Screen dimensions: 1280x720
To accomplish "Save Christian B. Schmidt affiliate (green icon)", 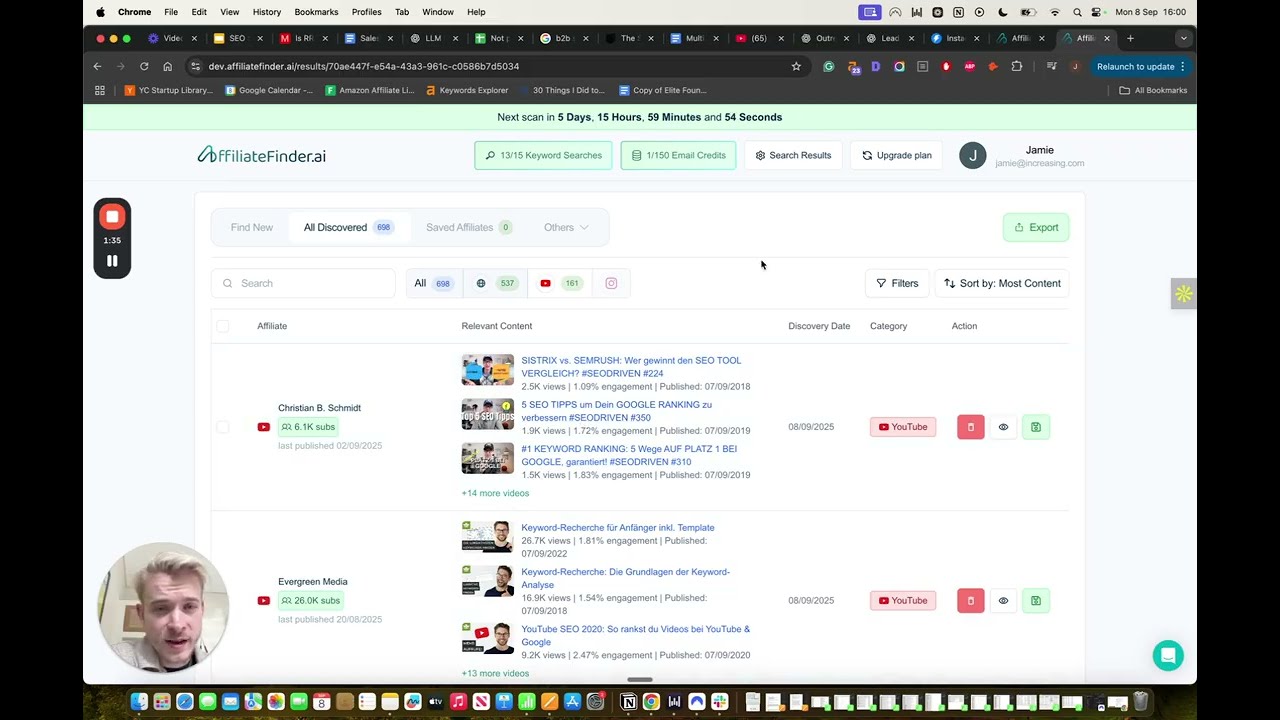I will [1036, 427].
